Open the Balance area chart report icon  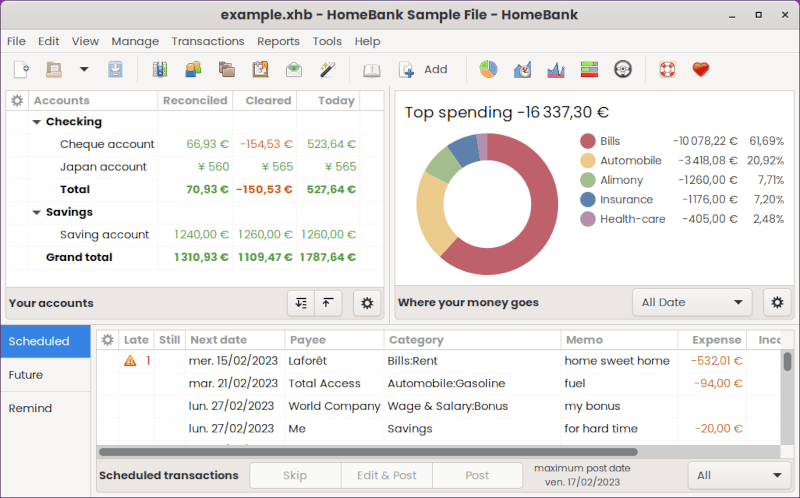(x=556, y=69)
